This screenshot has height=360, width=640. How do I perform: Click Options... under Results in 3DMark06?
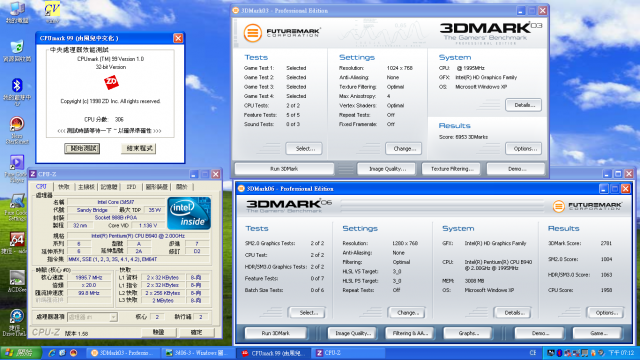(x=606, y=313)
